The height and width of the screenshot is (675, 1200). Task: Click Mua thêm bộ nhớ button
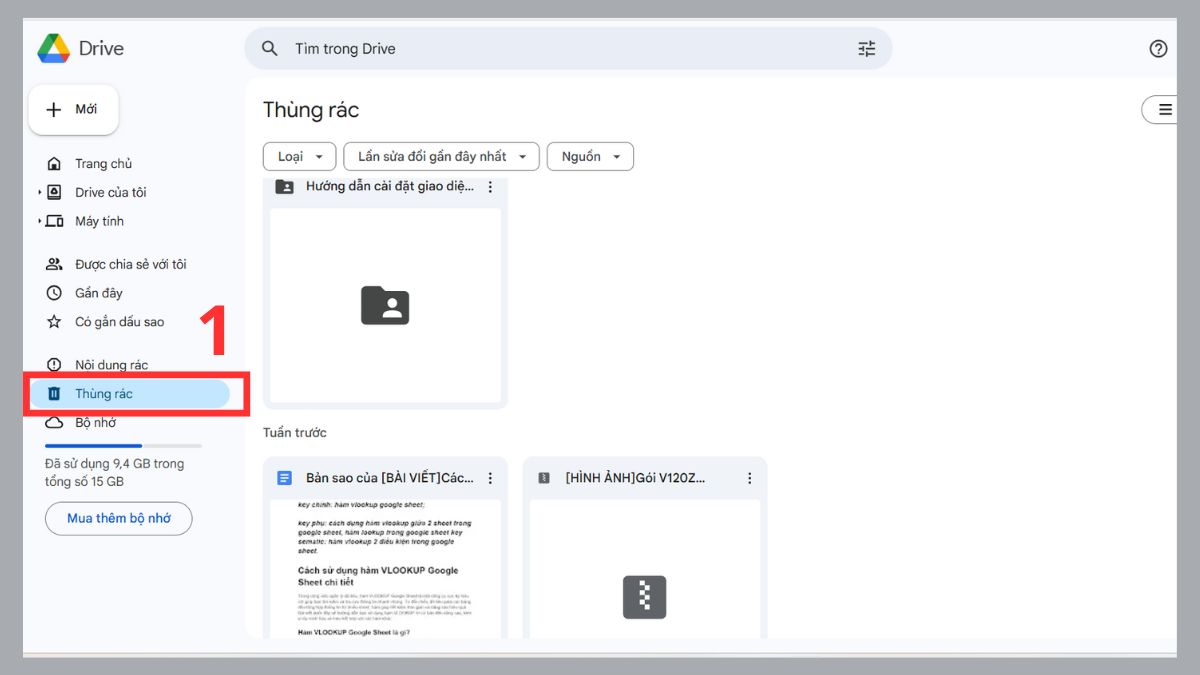[x=119, y=518]
